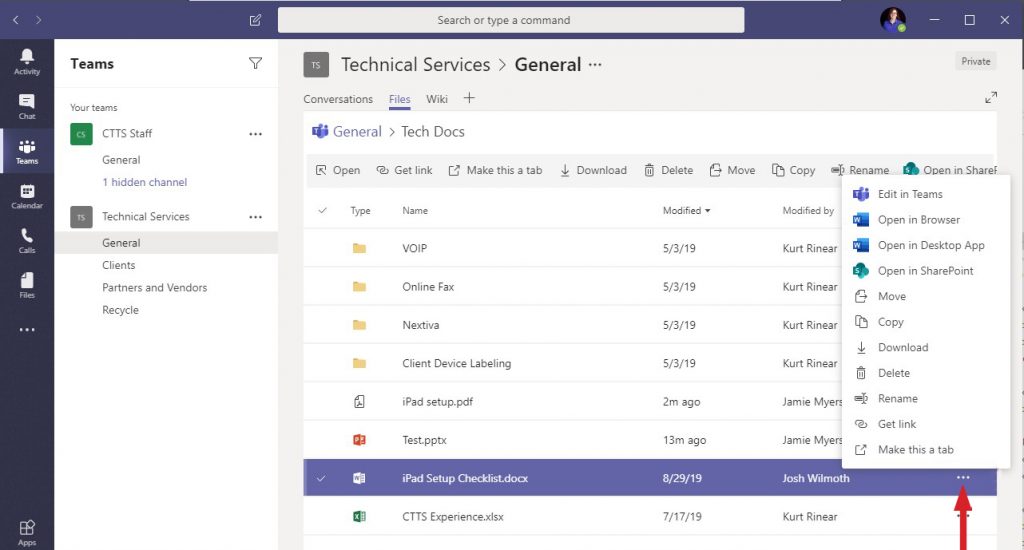Open the Client Device Labeling folder name
The height and width of the screenshot is (550, 1024).
pyautogui.click(x=456, y=363)
